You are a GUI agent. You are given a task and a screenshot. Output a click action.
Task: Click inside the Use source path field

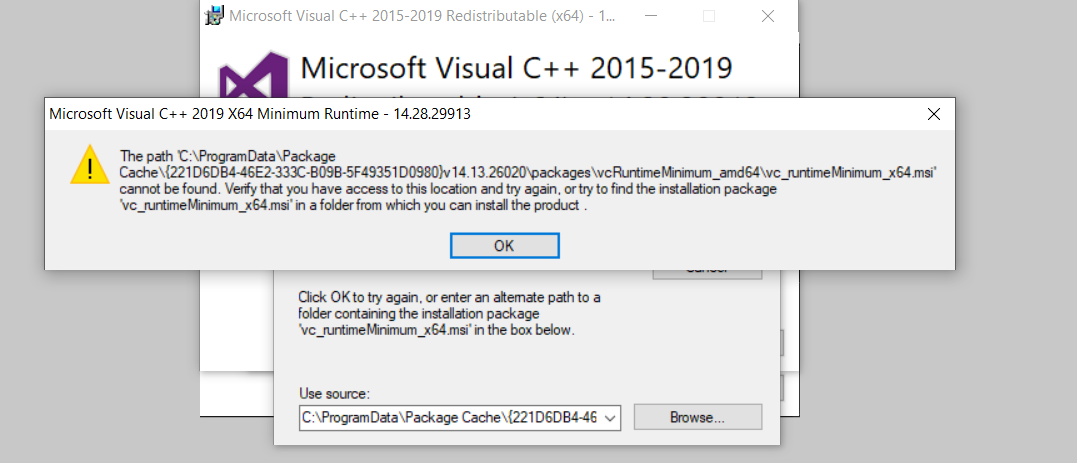pyautogui.click(x=450, y=417)
